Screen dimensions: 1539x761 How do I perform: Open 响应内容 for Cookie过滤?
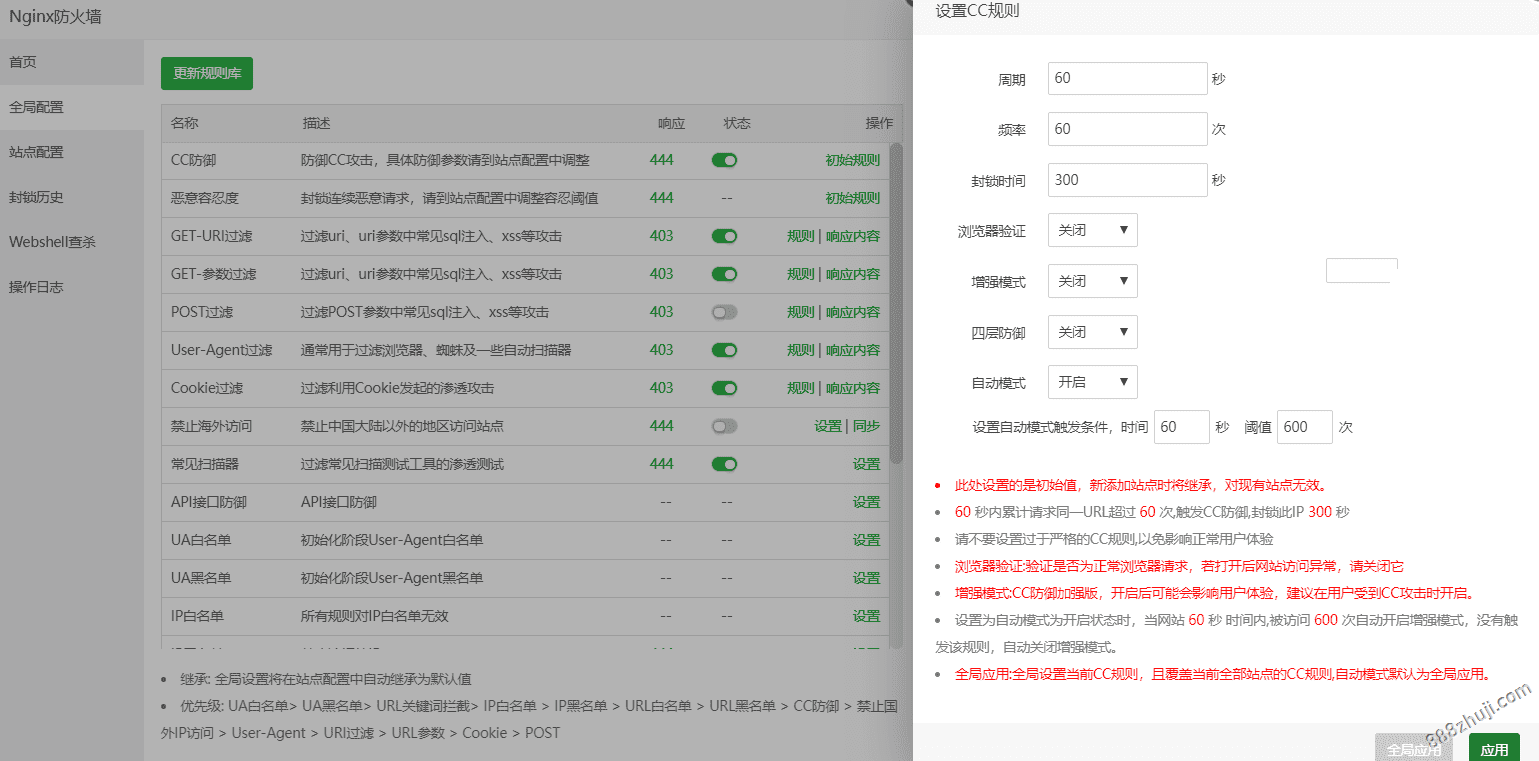coord(853,388)
